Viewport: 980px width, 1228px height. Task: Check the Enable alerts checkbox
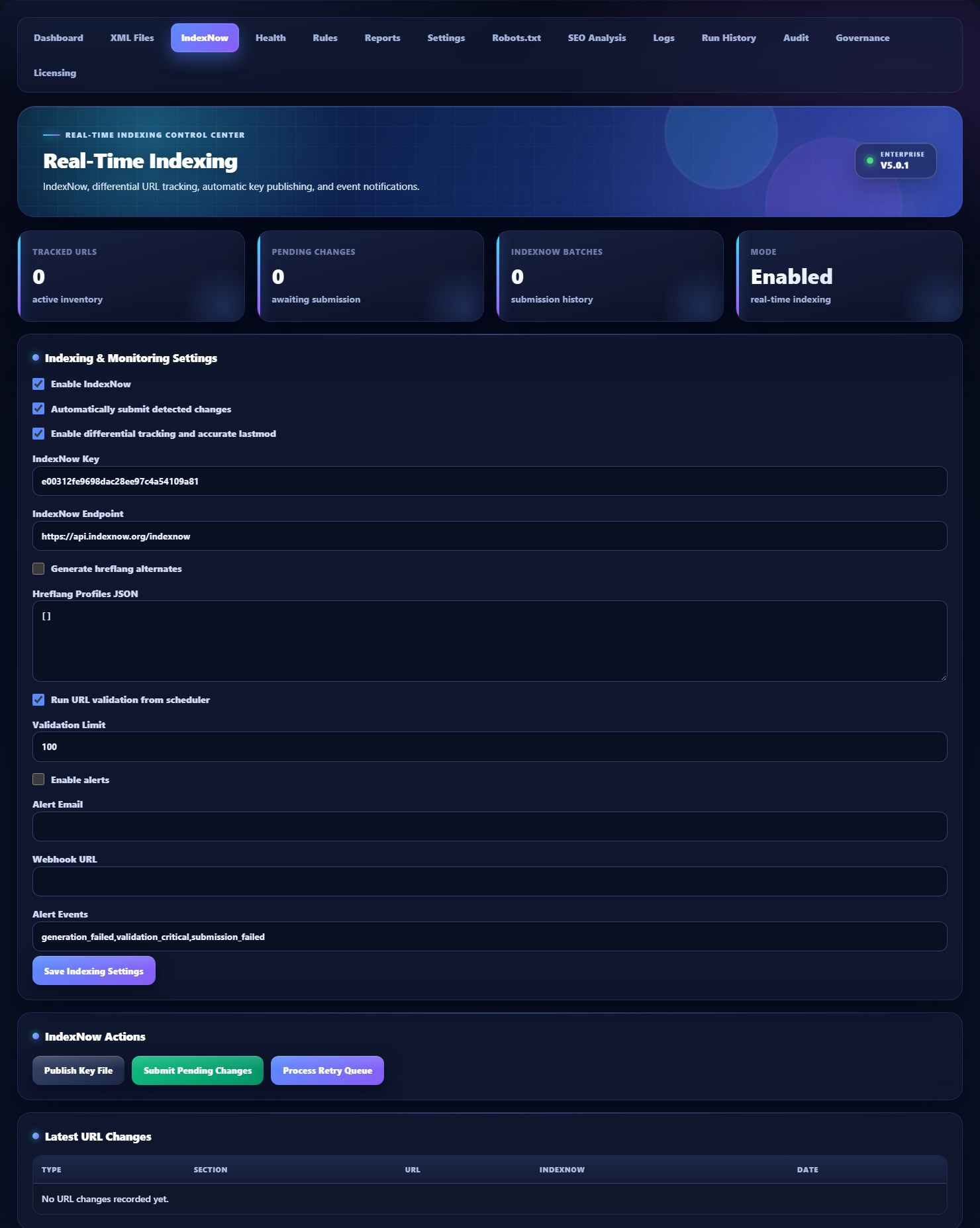(x=38, y=780)
